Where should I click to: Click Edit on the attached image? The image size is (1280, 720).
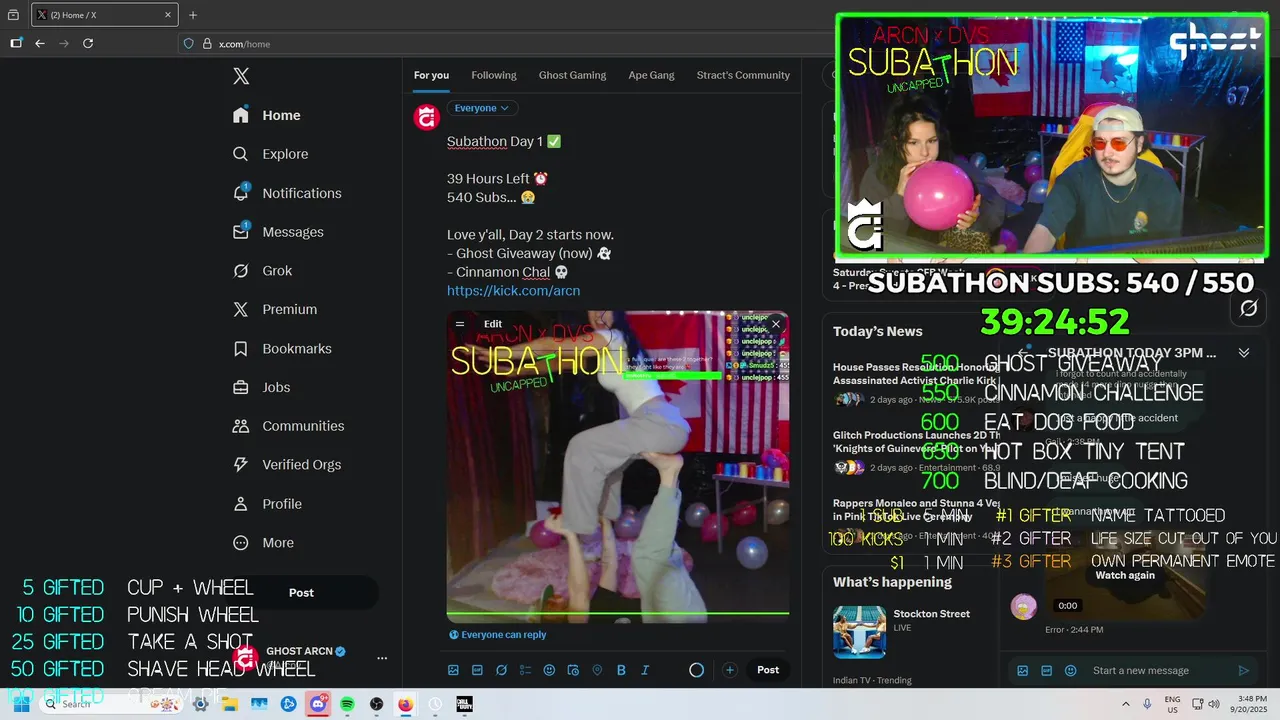coord(493,324)
